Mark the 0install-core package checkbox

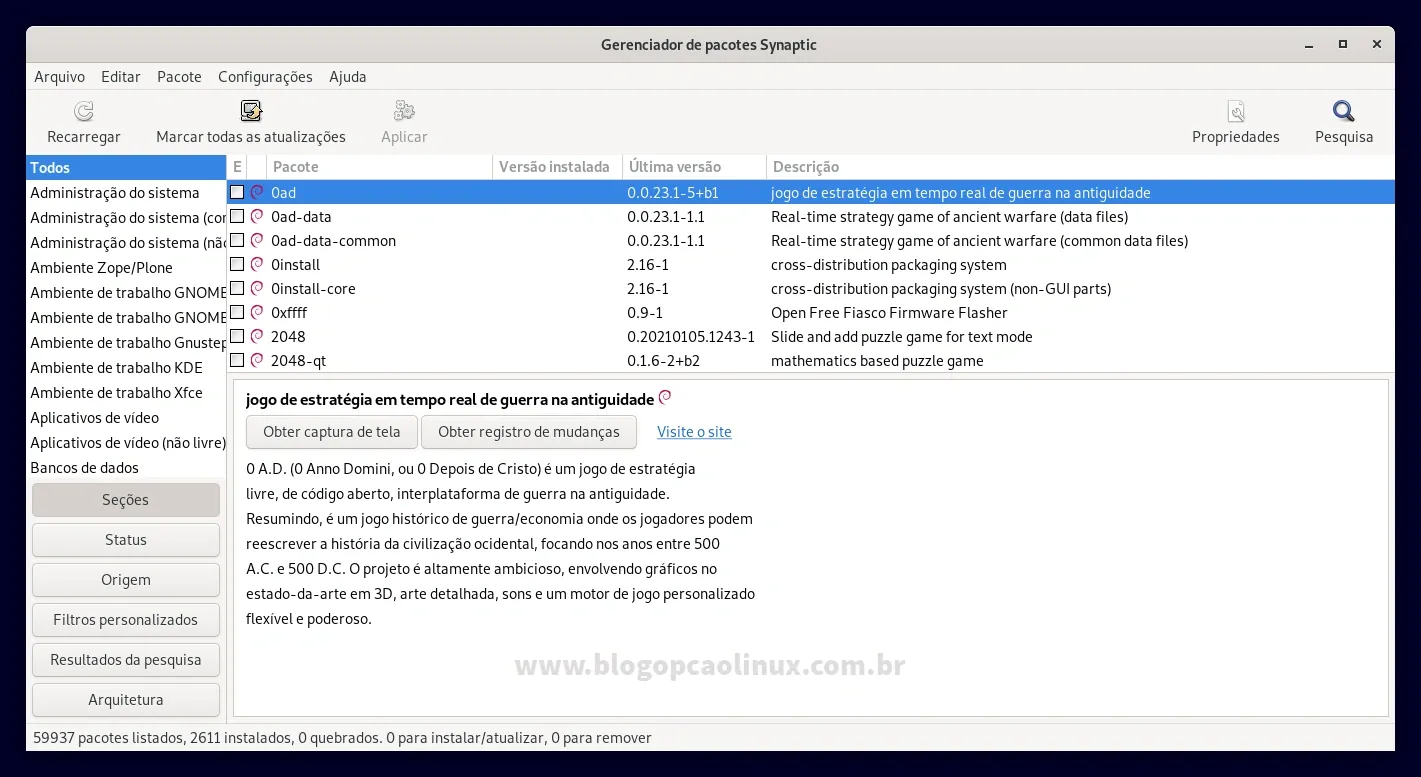[x=237, y=288]
